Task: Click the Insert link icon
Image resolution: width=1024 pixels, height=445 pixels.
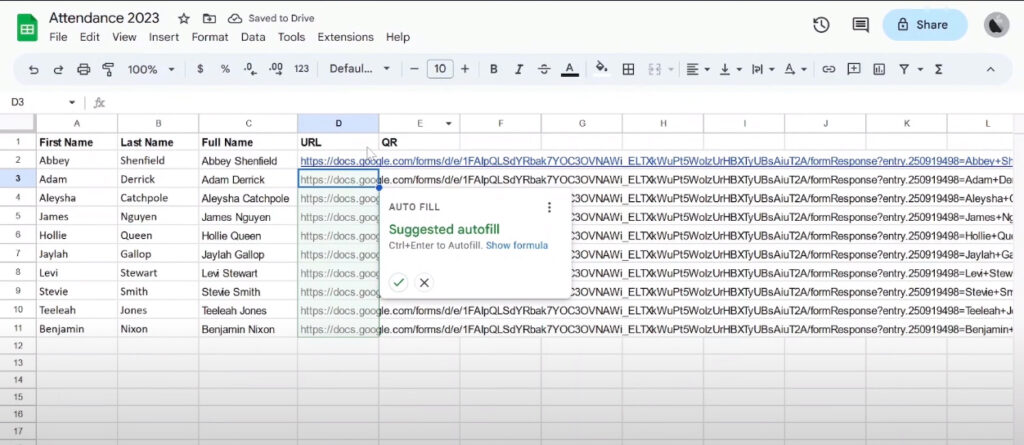Action: click(828, 69)
